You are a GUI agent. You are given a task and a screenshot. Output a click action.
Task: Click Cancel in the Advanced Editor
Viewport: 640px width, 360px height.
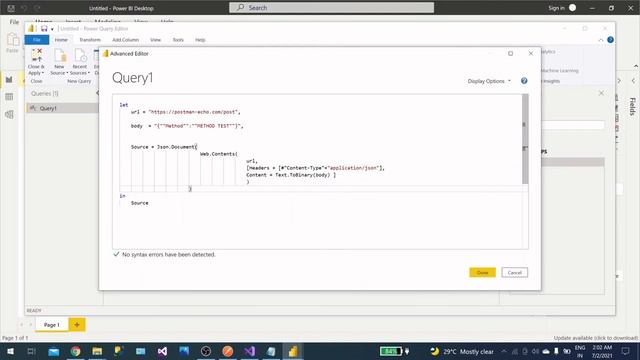(x=514, y=273)
